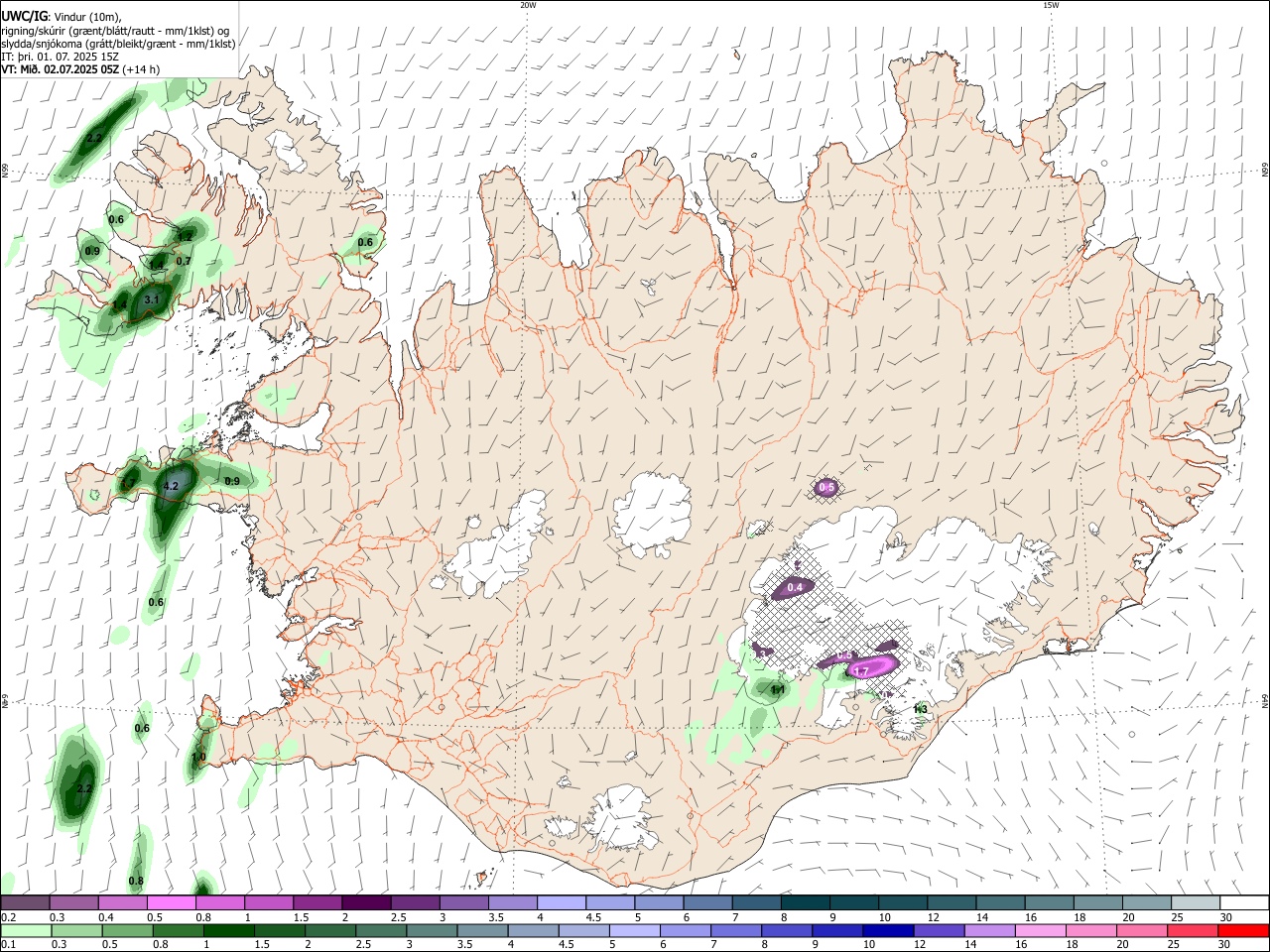Screen dimensions: 1270x952
Task: Click the 1.1 green rain value west of glacier
Action: pyautogui.click(x=778, y=689)
